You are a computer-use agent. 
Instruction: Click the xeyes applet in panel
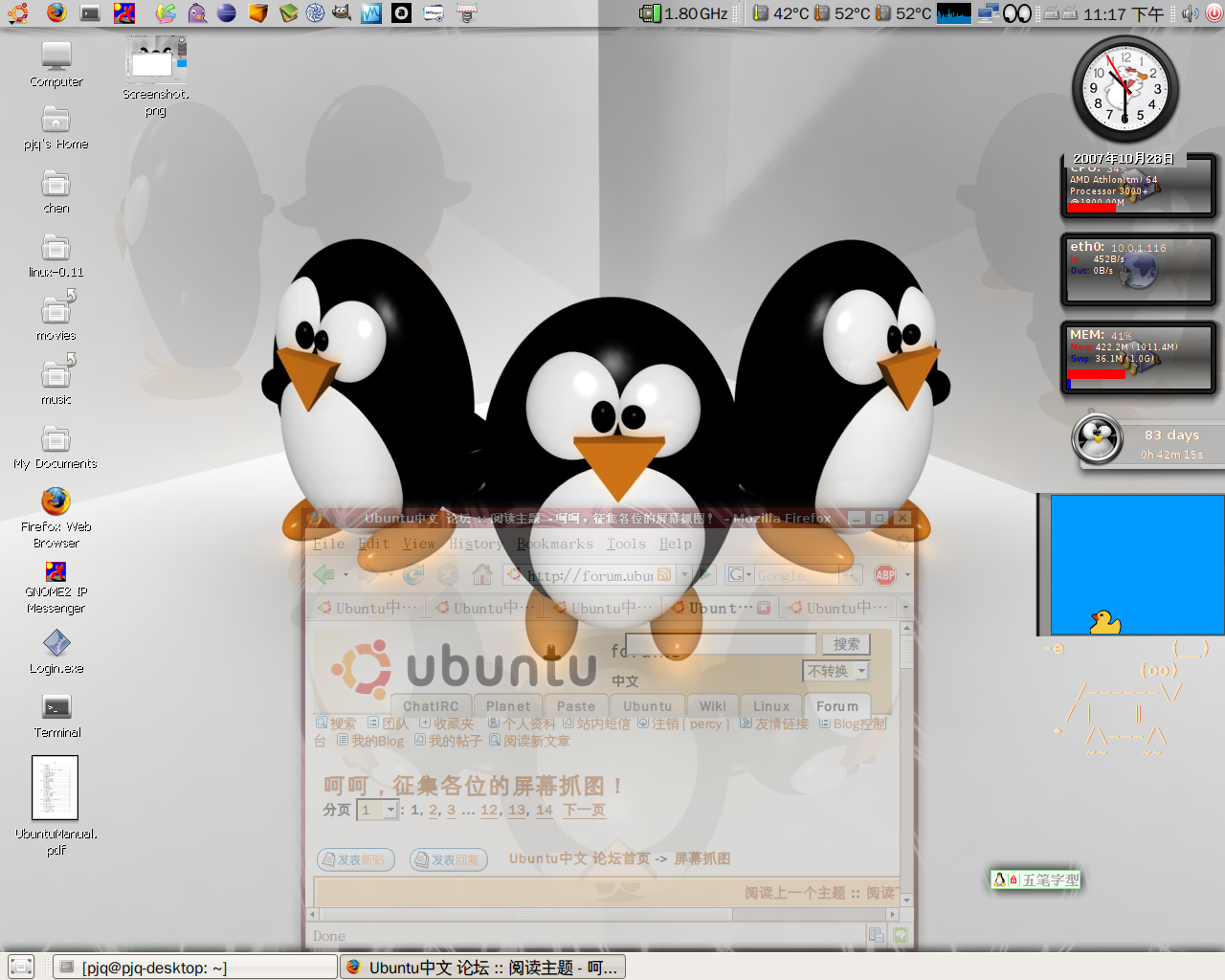pyautogui.click(x=1017, y=13)
